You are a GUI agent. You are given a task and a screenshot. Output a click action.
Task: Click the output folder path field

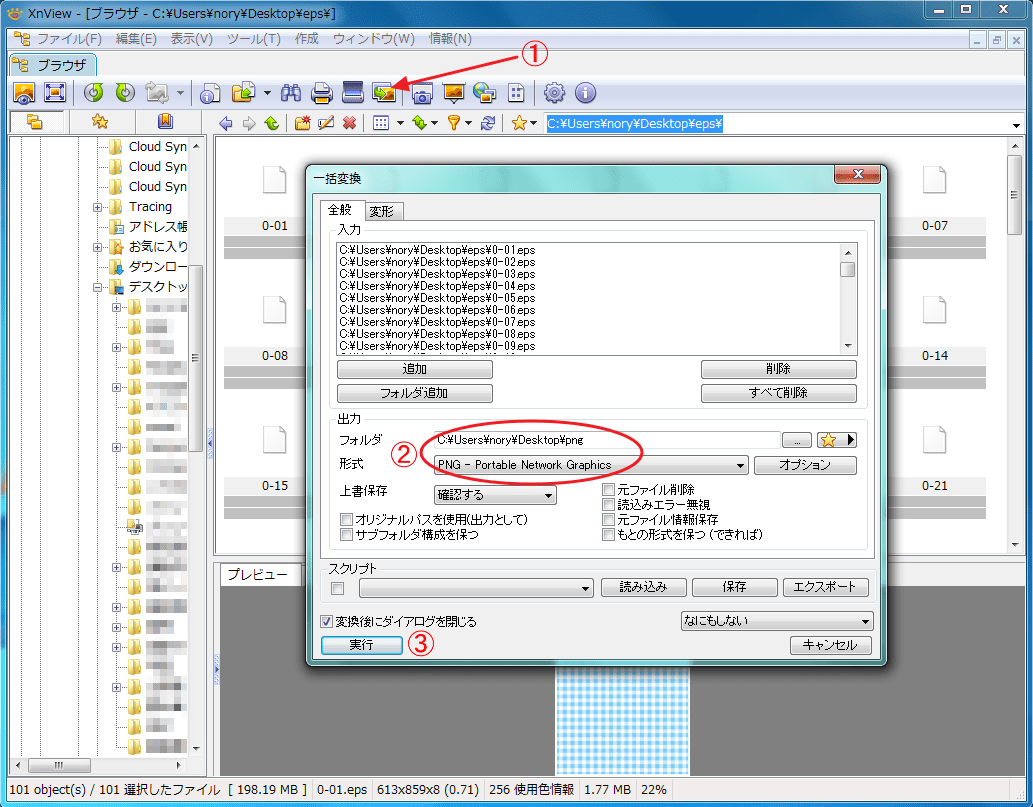click(x=606, y=440)
